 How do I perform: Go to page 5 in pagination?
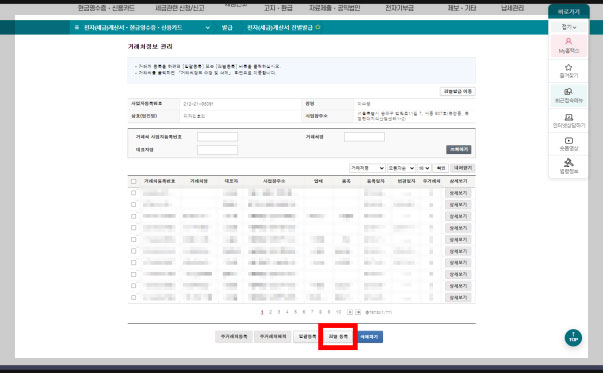coord(295,312)
